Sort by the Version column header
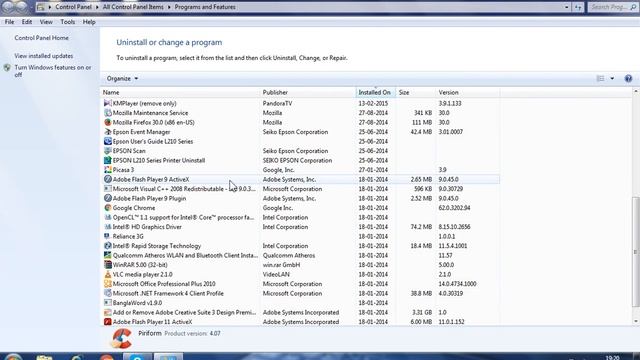 (468, 93)
